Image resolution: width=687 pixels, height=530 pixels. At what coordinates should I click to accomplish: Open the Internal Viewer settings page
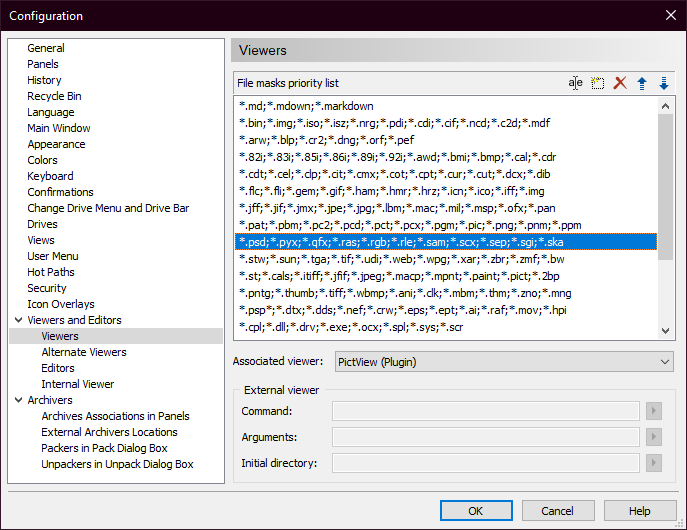[x=78, y=384]
